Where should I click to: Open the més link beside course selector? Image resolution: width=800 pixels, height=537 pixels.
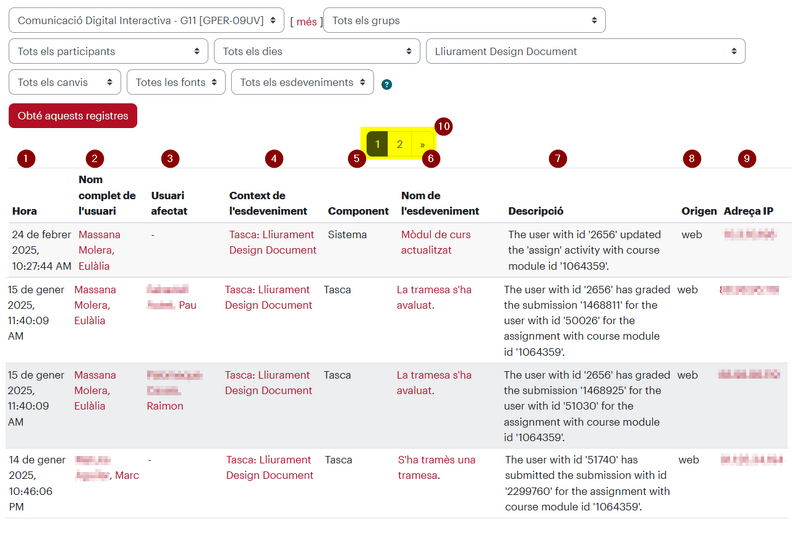click(307, 22)
